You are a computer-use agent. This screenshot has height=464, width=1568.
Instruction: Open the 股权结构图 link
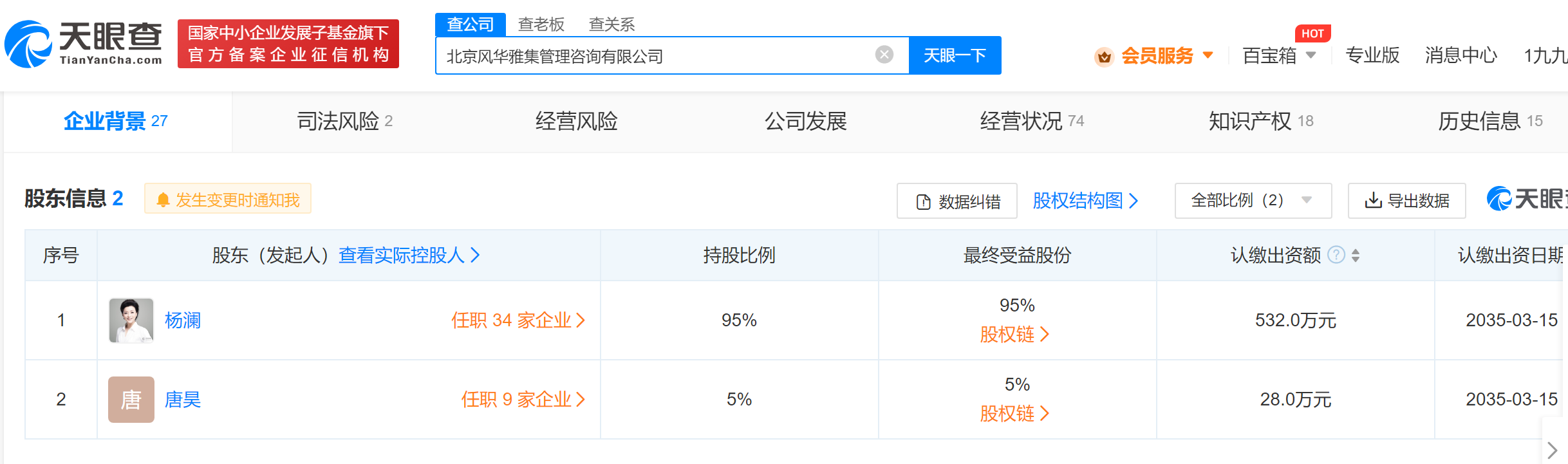coord(1085,201)
